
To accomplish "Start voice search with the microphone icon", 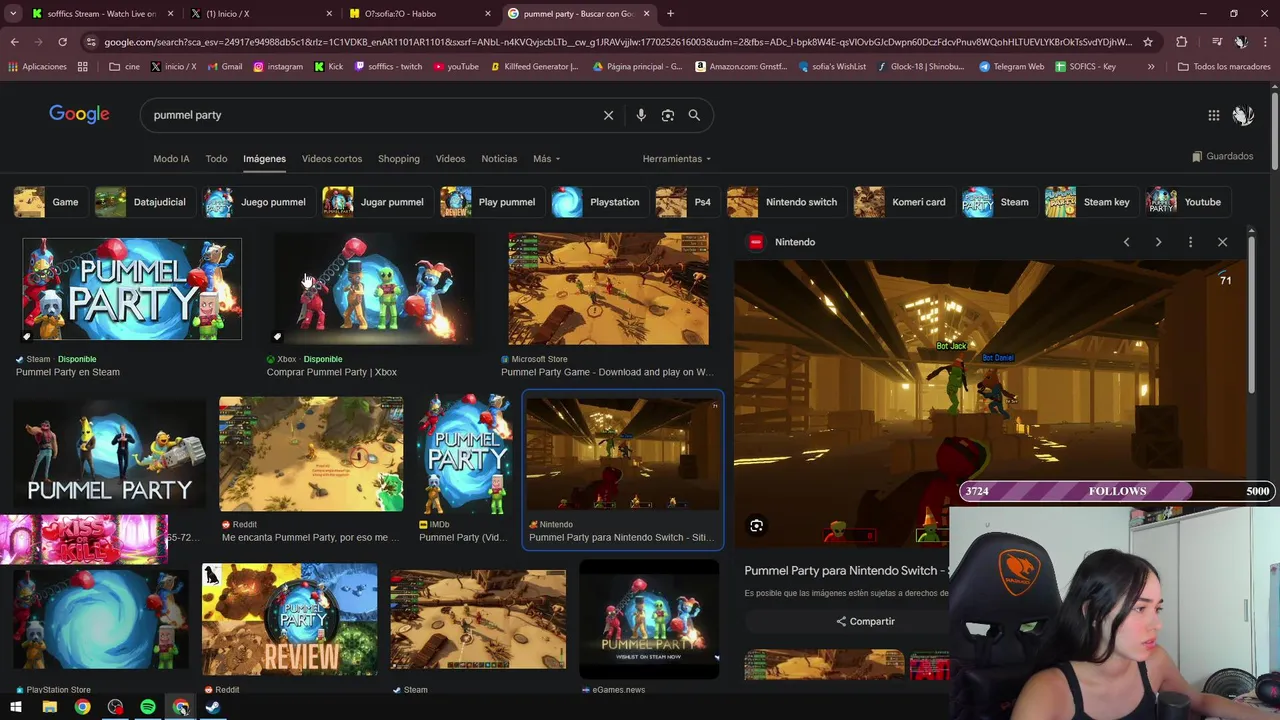I will (x=641, y=115).
